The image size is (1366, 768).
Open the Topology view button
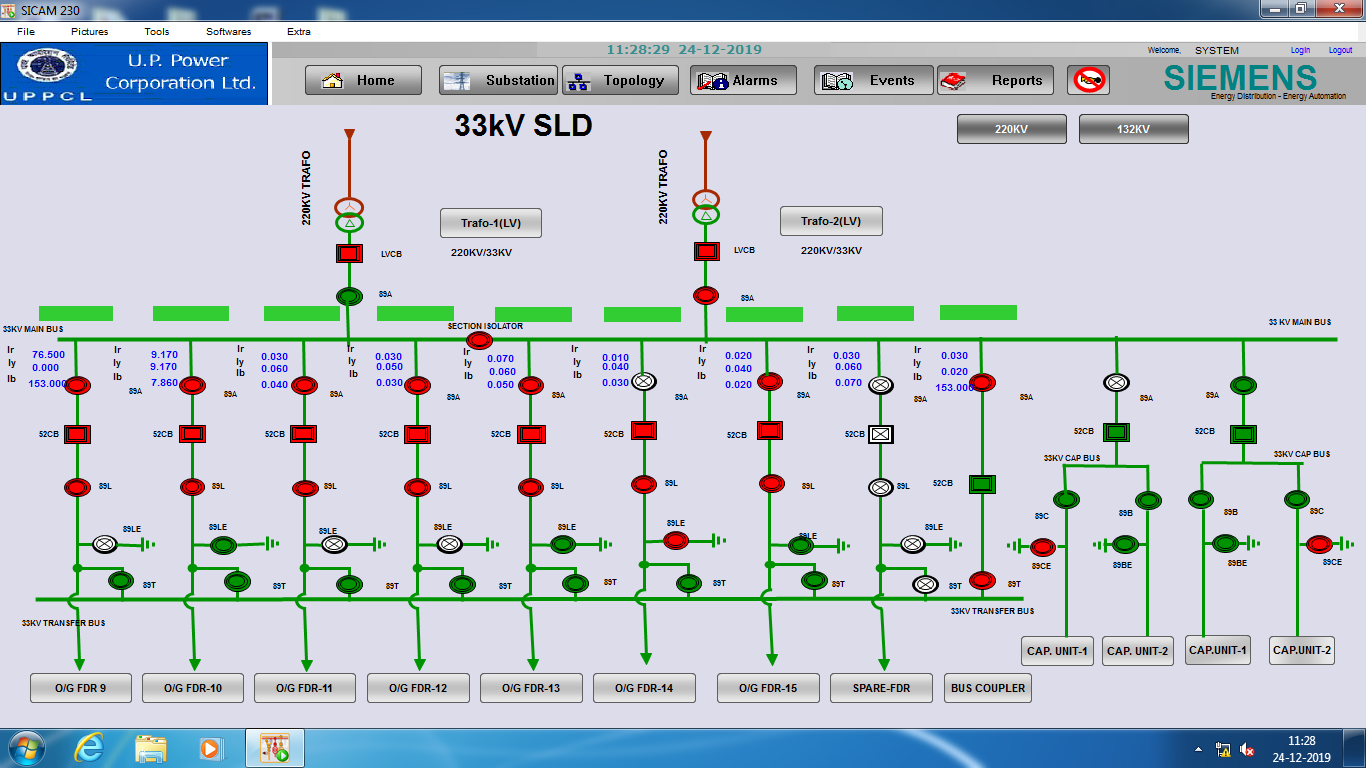[620, 81]
